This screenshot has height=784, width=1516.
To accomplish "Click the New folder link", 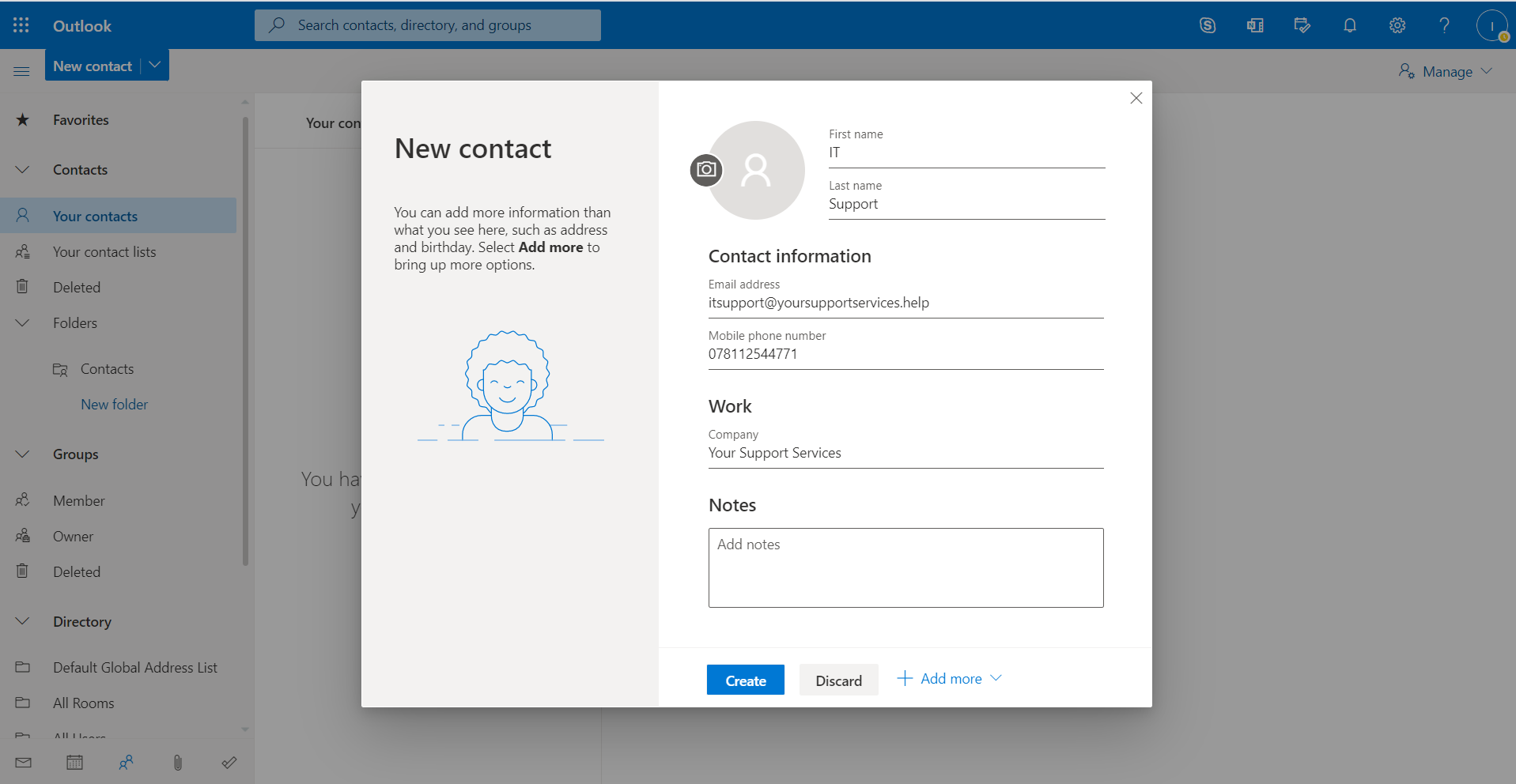I will click(114, 405).
